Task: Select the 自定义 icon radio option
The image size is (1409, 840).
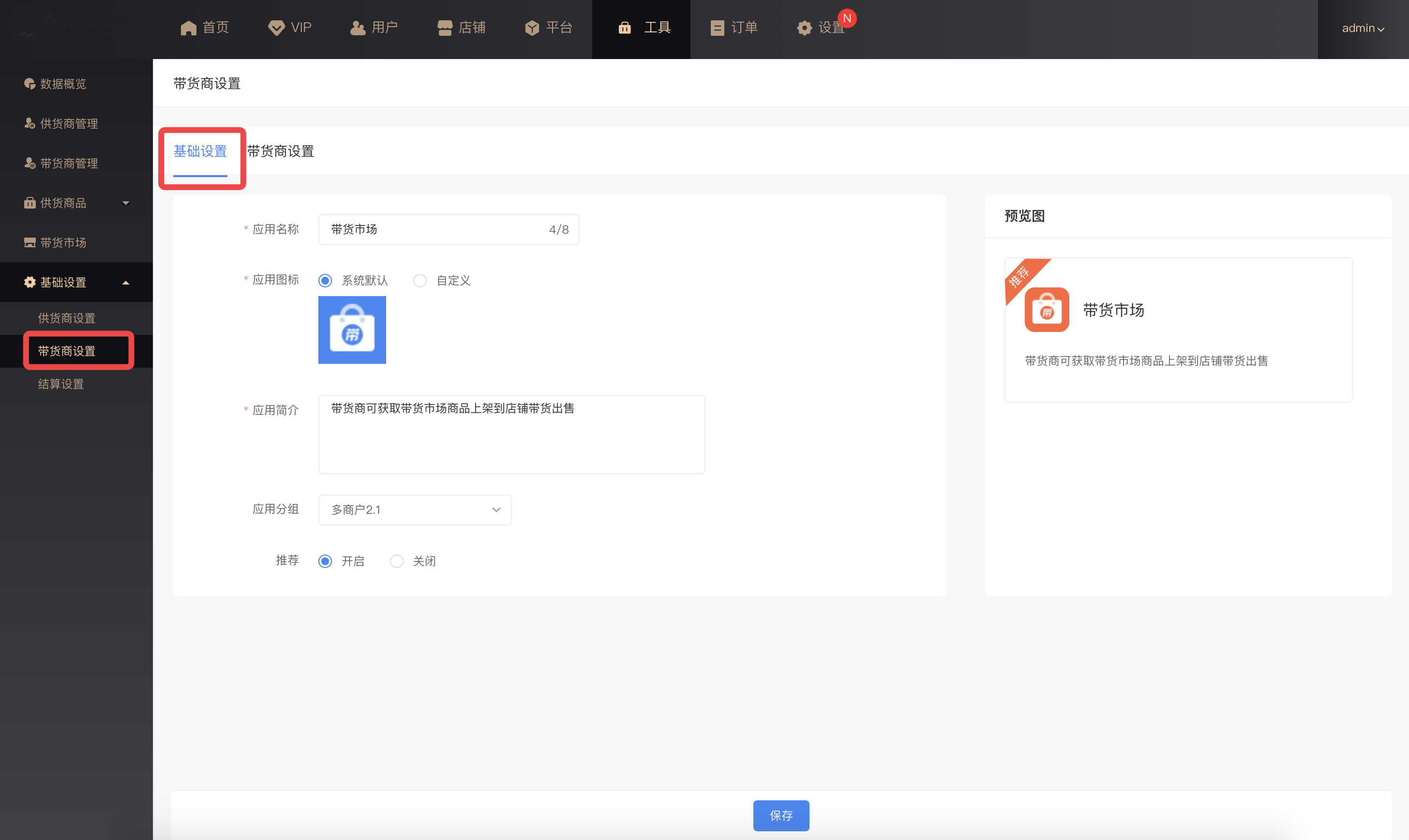Action: coord(420,281)
